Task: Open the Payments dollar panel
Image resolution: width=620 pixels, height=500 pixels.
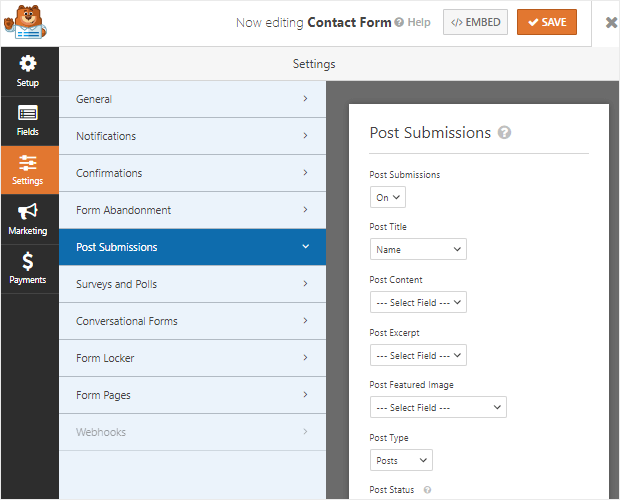Action: pyautogui.click(x=28, y=268)
